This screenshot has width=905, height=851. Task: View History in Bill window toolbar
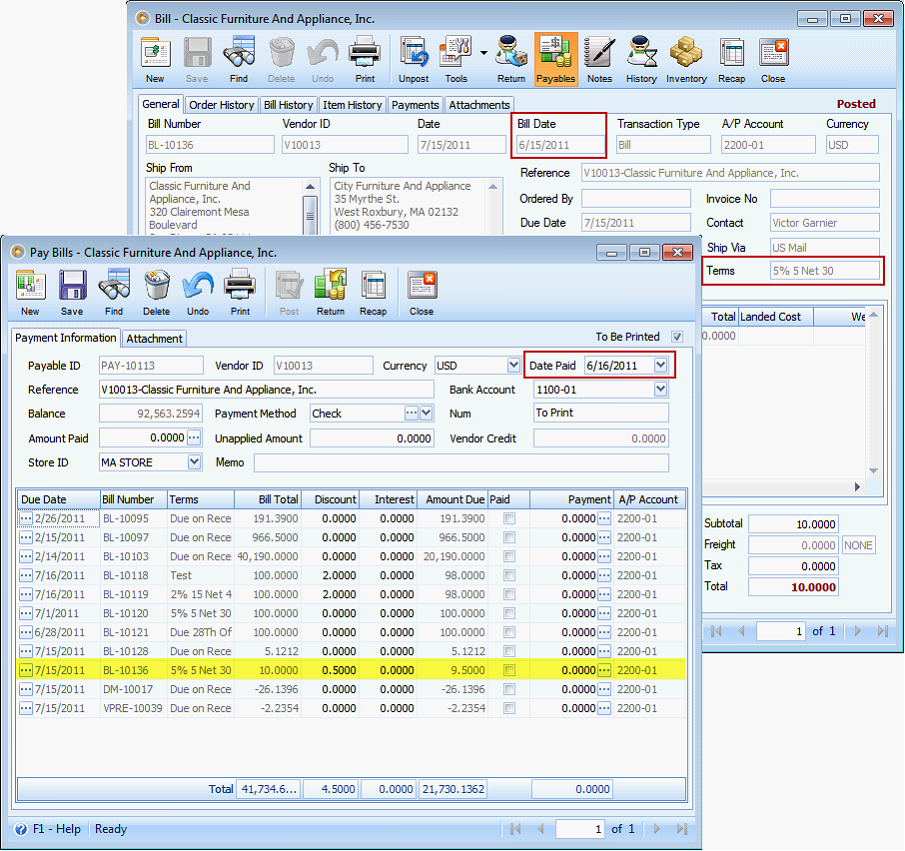point(641,60)
